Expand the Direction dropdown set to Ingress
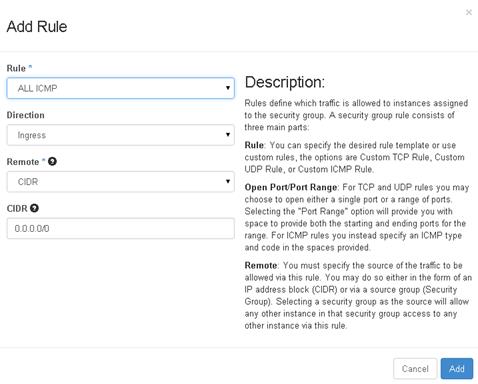This screenshot has width=478, height=384. point(121,135)
